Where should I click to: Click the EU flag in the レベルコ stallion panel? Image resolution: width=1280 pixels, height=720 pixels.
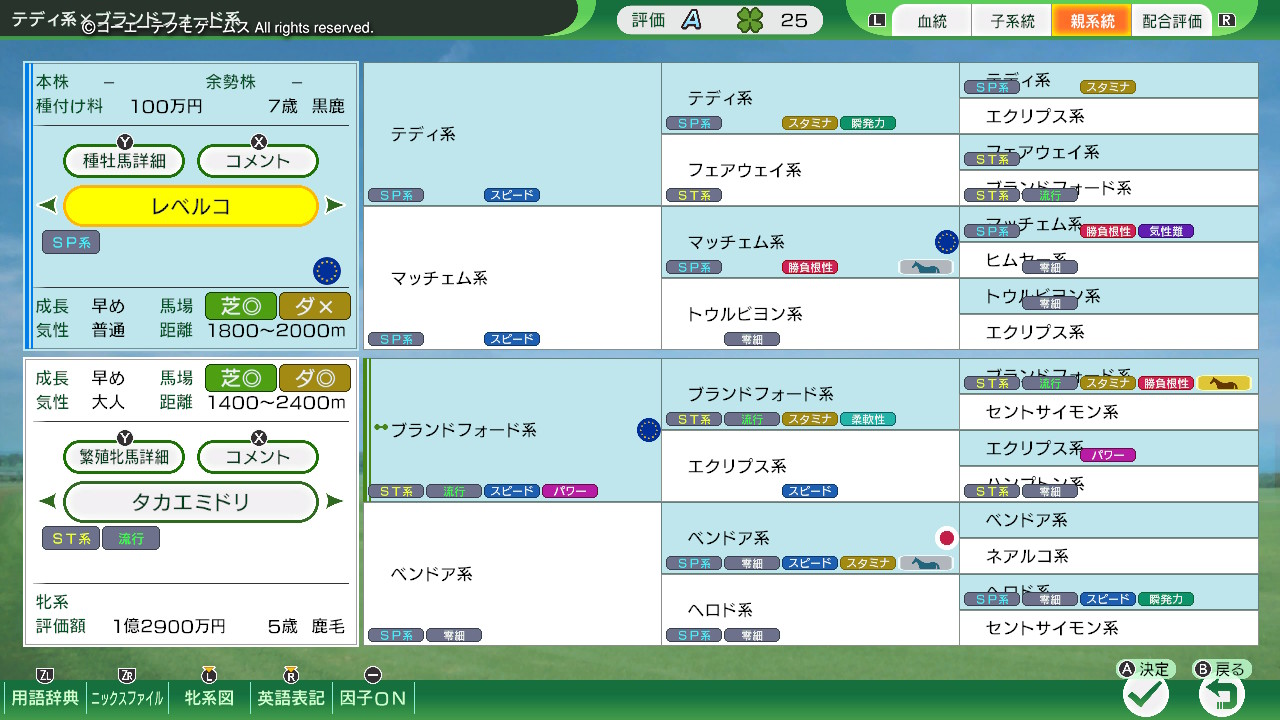(327, 270)
